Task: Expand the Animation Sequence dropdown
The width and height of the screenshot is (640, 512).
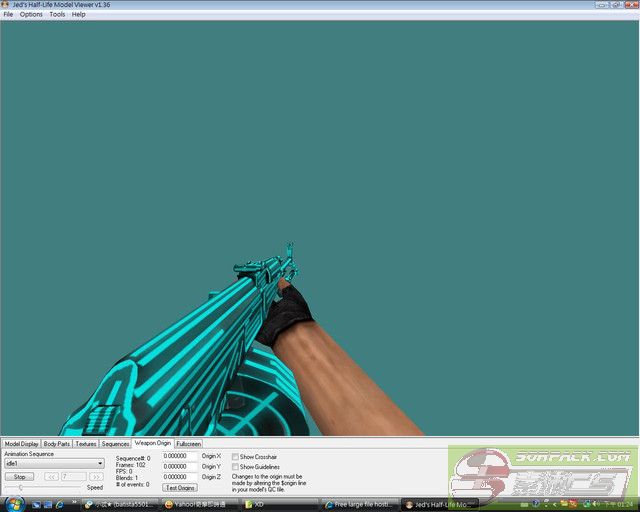Action: coord(100,464)
